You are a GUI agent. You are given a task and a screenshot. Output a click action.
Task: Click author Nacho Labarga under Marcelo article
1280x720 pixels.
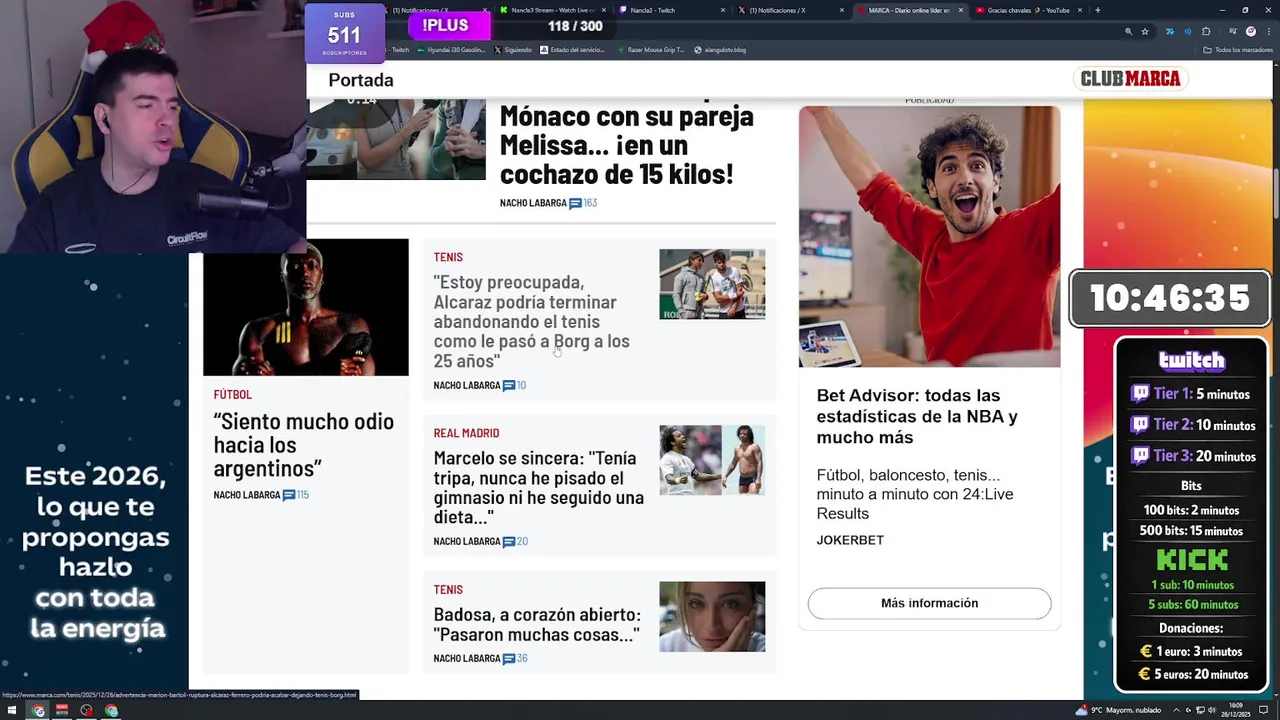point(467,541)
